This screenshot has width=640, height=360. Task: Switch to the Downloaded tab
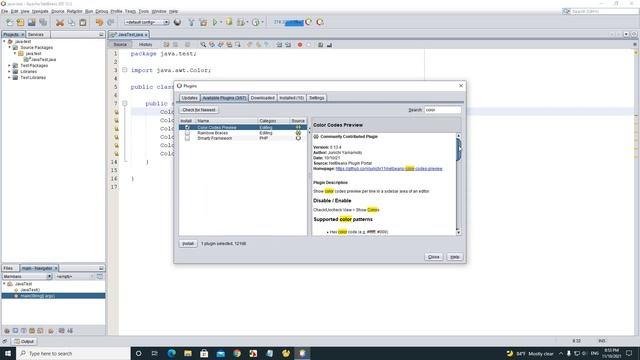point(262,98)
